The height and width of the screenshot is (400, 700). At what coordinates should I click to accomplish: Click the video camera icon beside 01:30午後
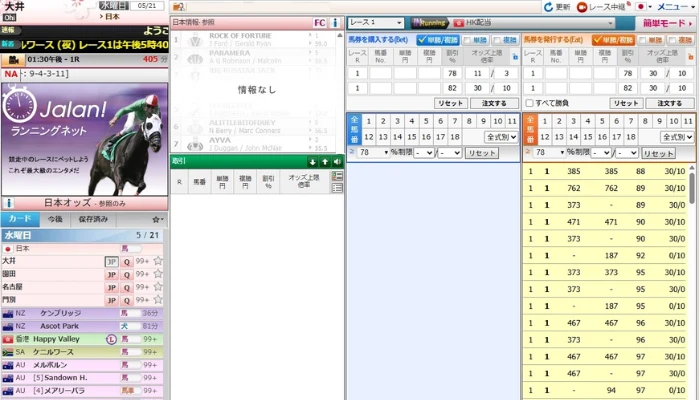[14, 60]
